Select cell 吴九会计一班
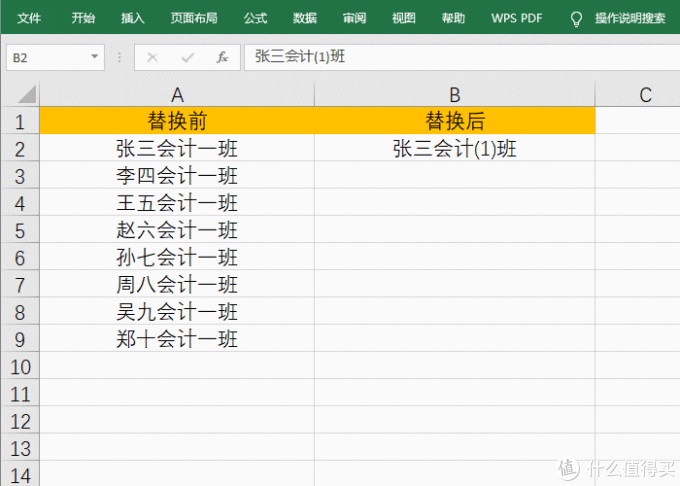The width and height of the screenshot is (680, 486). coord(177,312)
